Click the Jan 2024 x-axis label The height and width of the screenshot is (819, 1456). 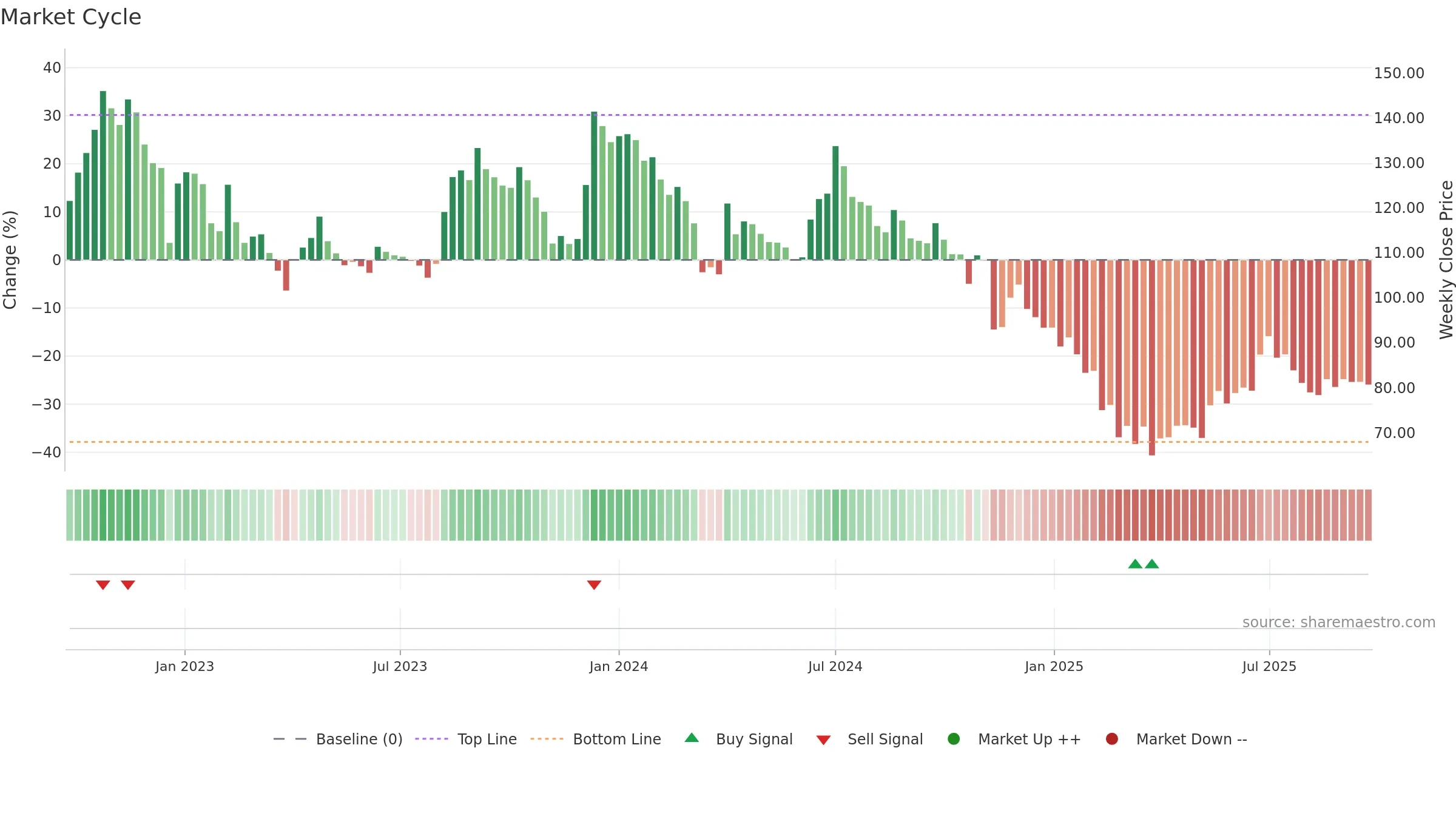(619, 666)
